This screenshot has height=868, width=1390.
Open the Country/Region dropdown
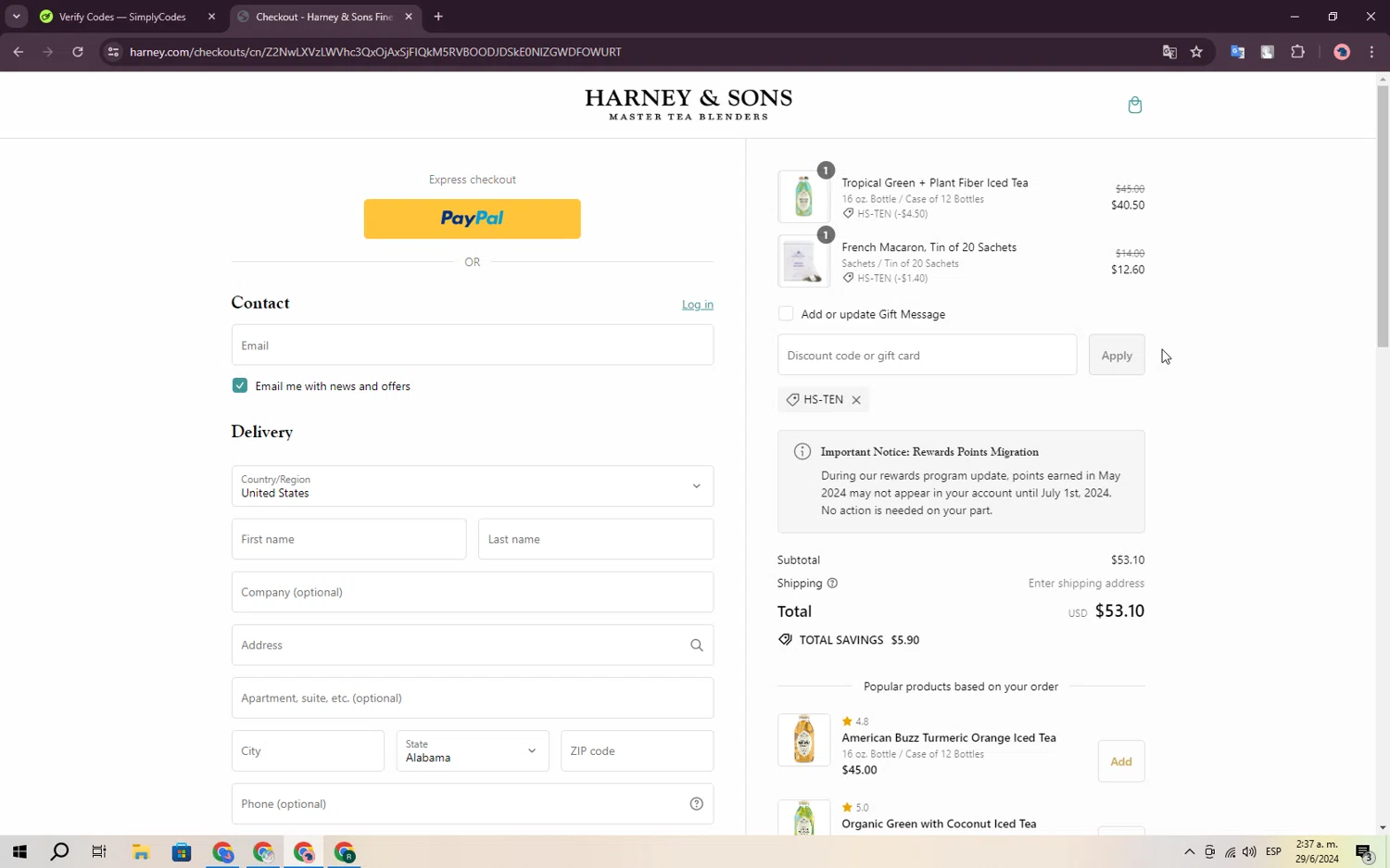pos(473,486)
